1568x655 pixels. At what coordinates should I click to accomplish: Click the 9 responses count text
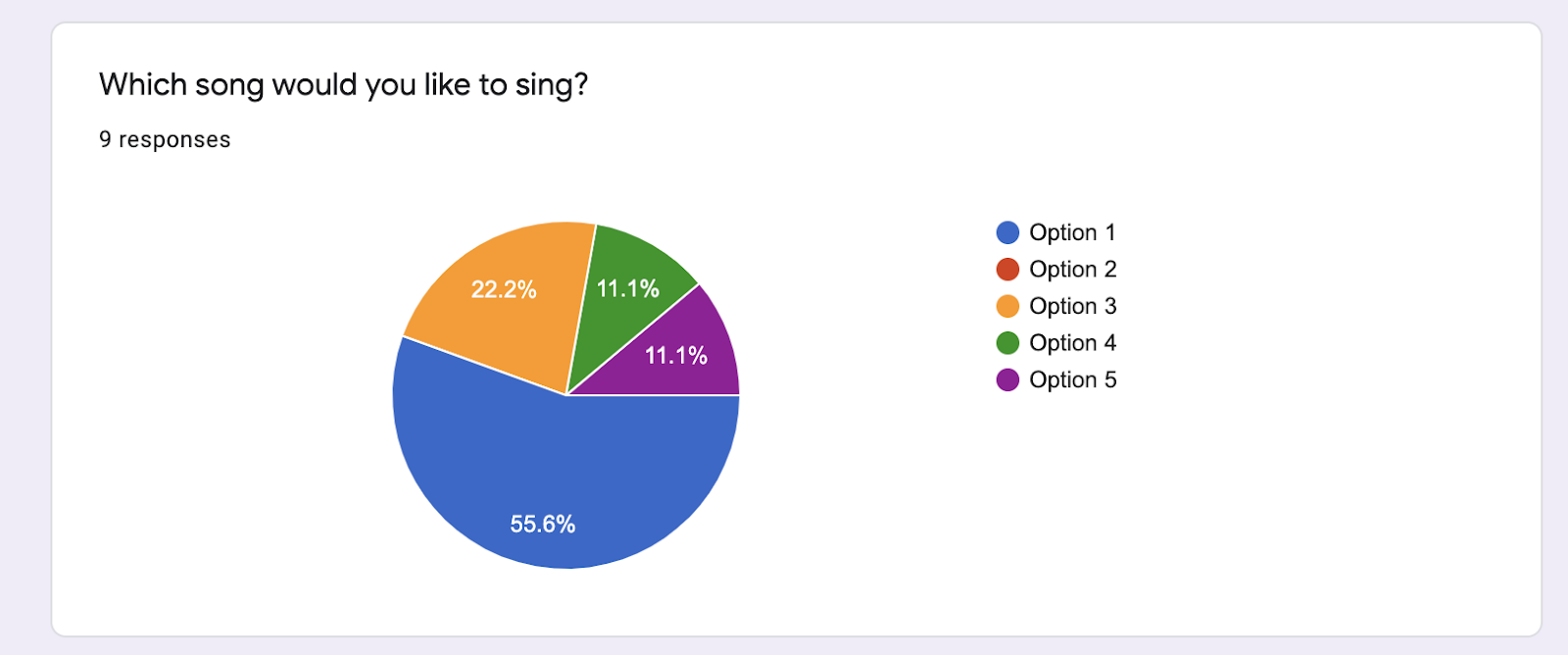[165, 140]
